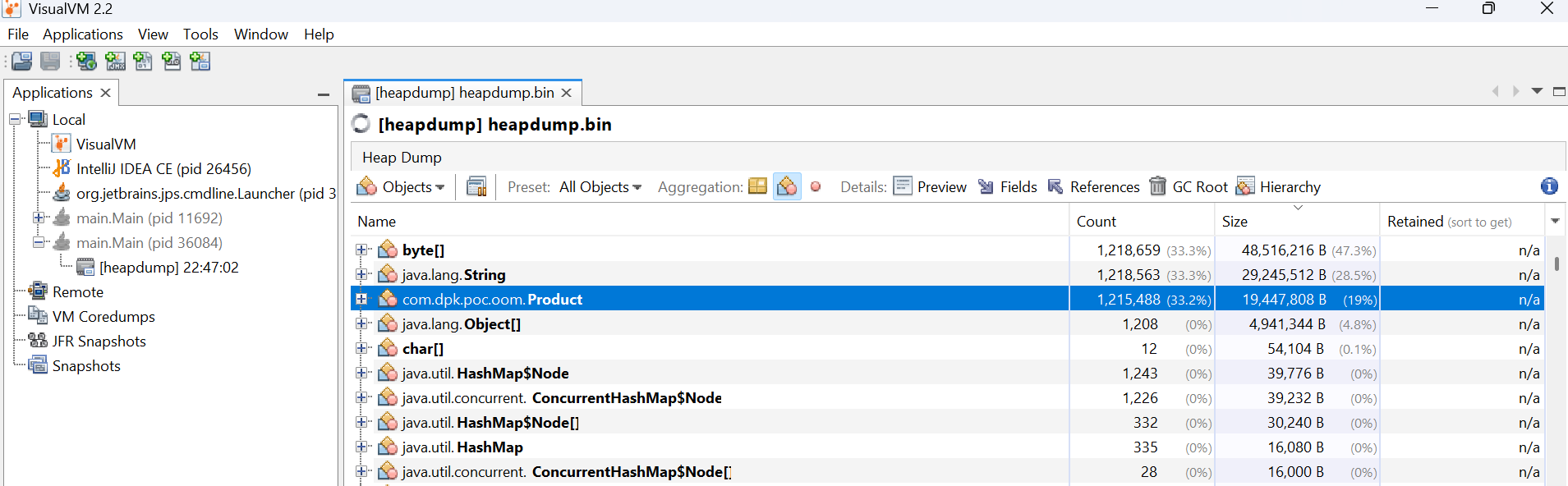Toggle the GC Root details view

(x=1189, y=187)
